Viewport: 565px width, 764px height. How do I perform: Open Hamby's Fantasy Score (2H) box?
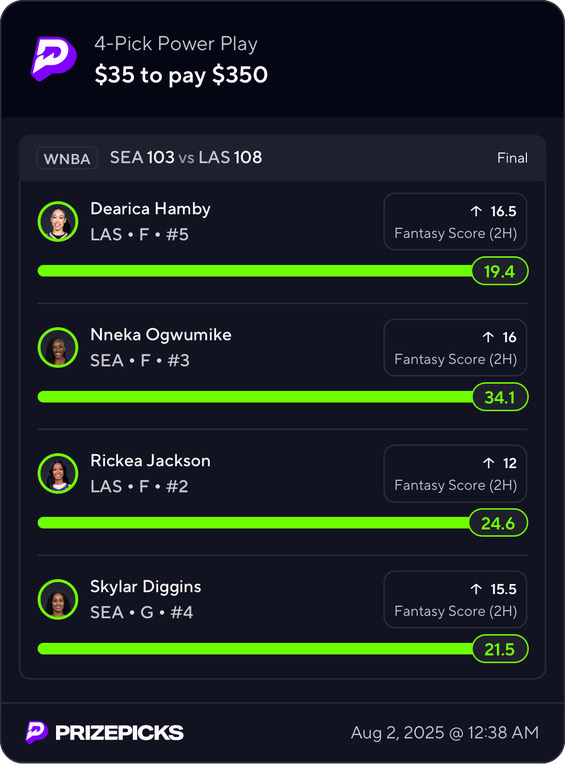pyautogui.click(x=455, y=222)
